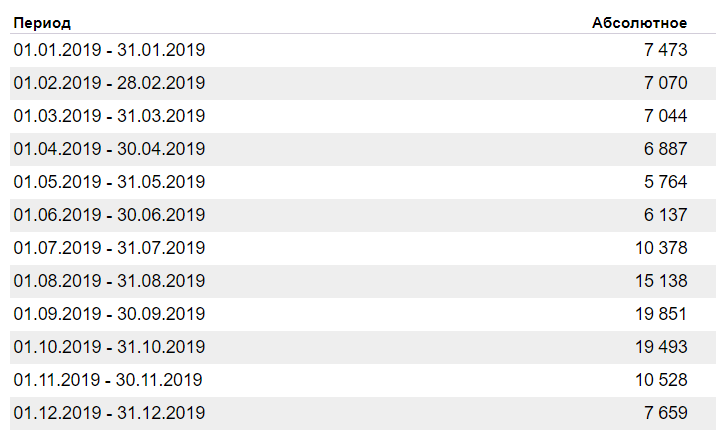
Task: Select the value 7 659 for December
Action: coord(666,412)
